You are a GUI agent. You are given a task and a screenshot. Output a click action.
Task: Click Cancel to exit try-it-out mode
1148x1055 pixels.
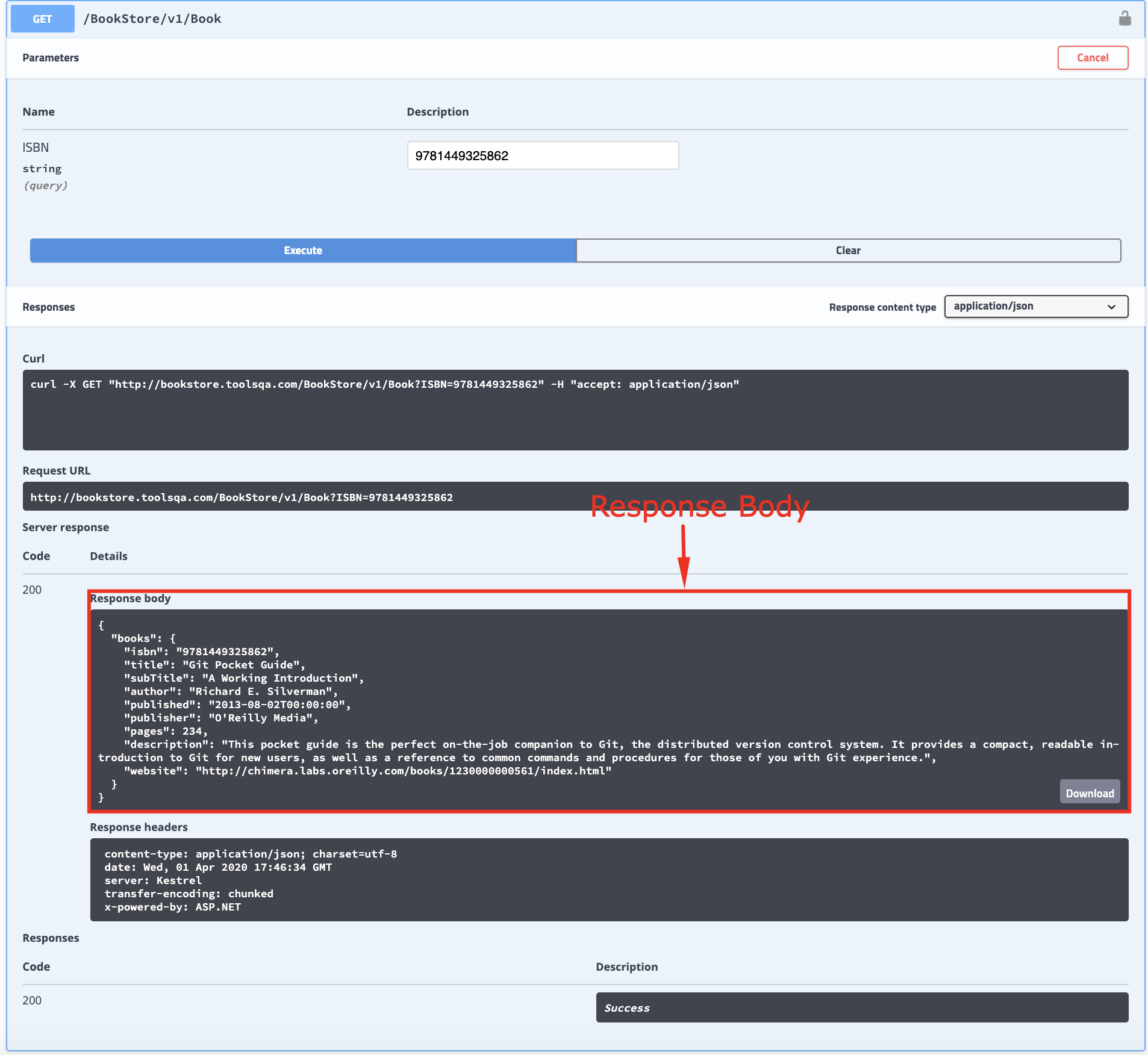(1092, 57)
